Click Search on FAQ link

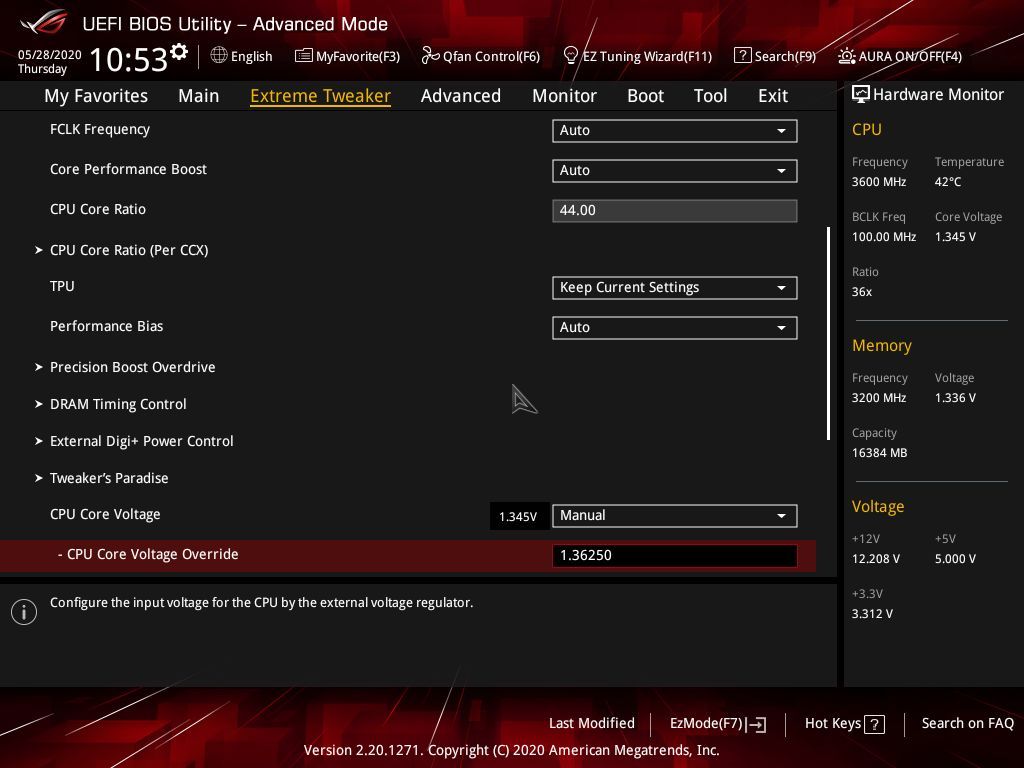967,724
